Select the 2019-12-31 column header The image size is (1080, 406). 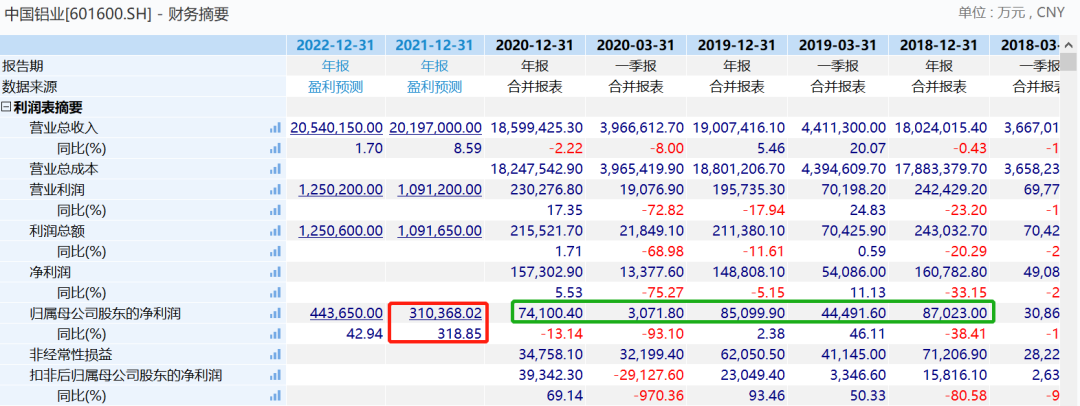point(737,45)
